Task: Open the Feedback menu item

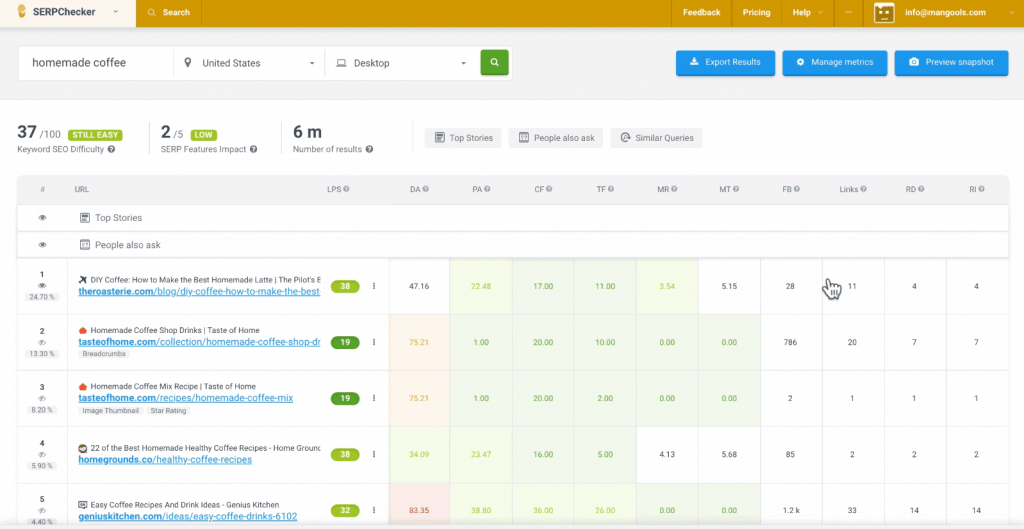Action: pos(701,12)
